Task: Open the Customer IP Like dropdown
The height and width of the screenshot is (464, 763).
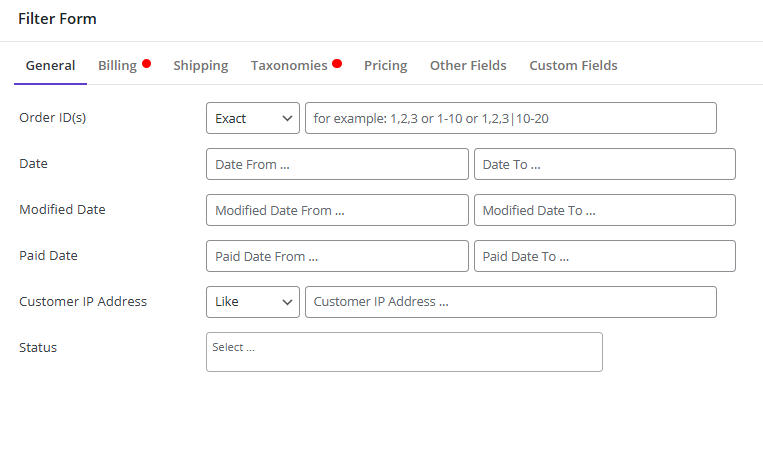Action: 253,302
